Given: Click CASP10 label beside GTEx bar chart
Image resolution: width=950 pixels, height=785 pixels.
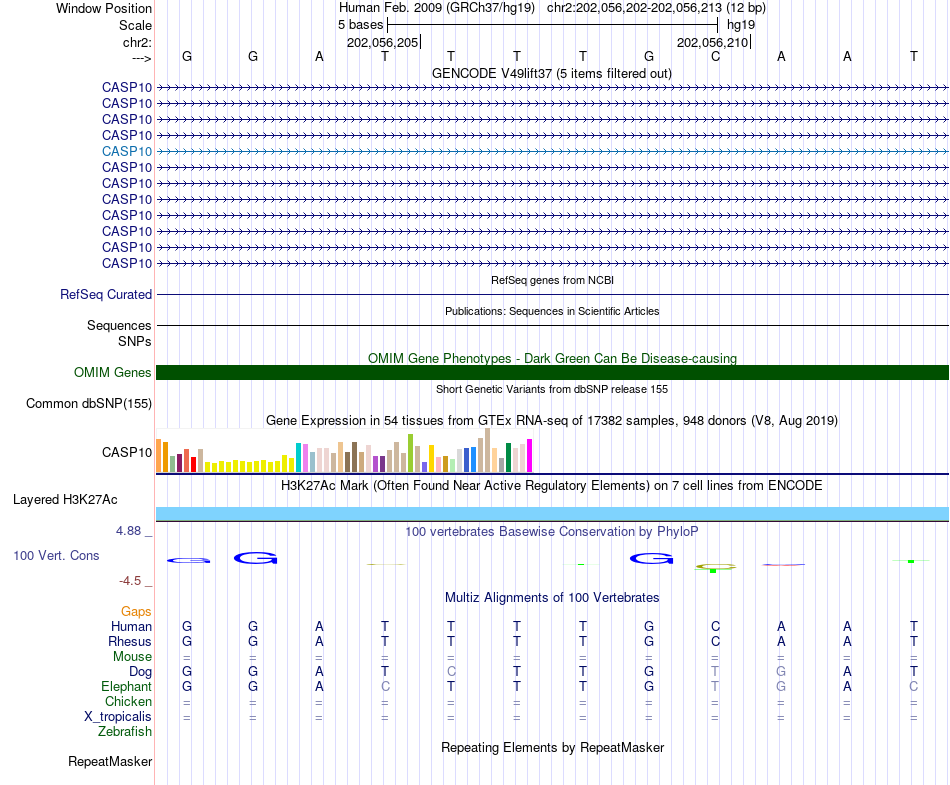Looking at the screenshot, I should [127, 452].
